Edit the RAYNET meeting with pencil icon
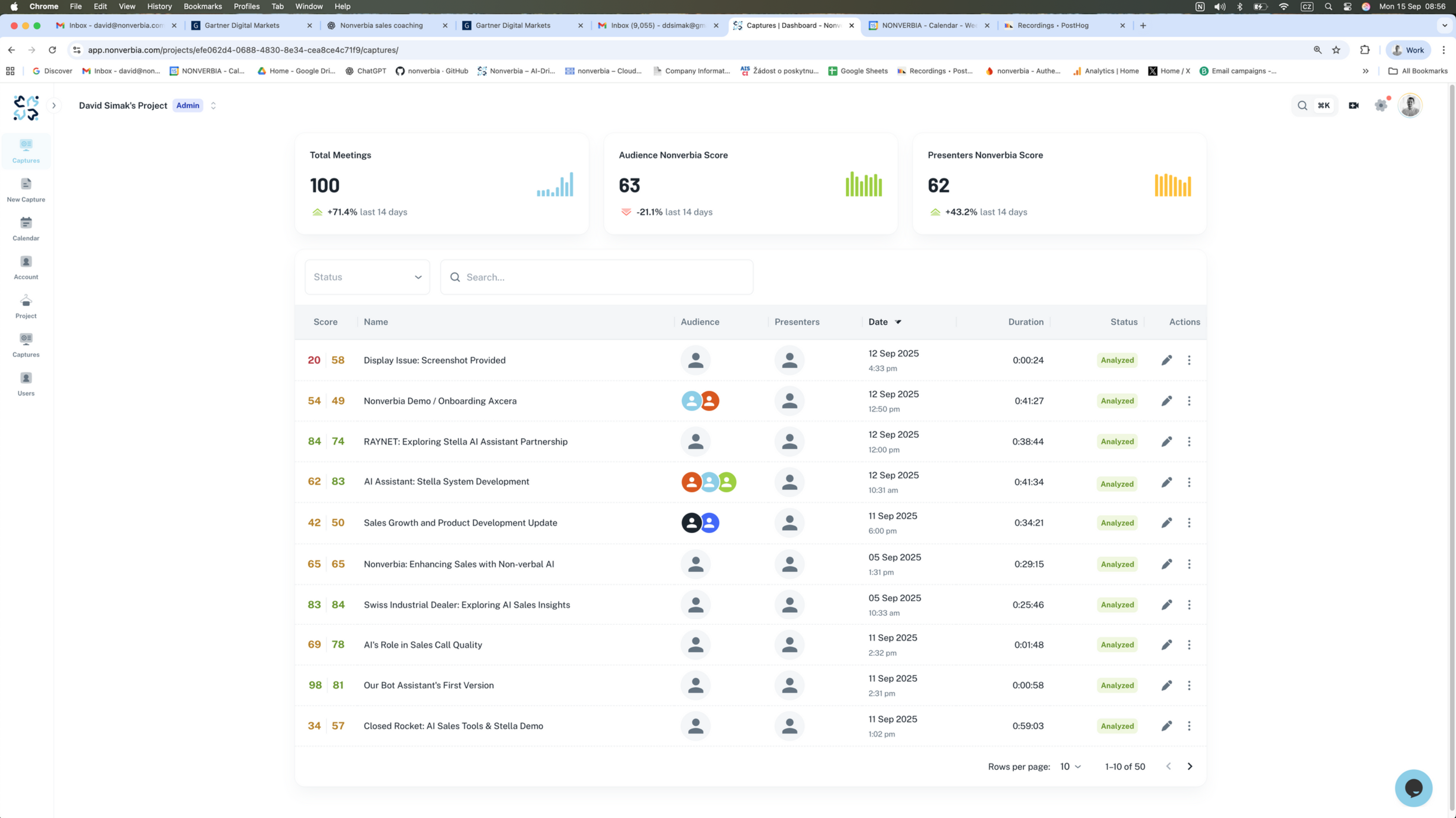This screenshot has width=1456, height=818. (1167, 441)
